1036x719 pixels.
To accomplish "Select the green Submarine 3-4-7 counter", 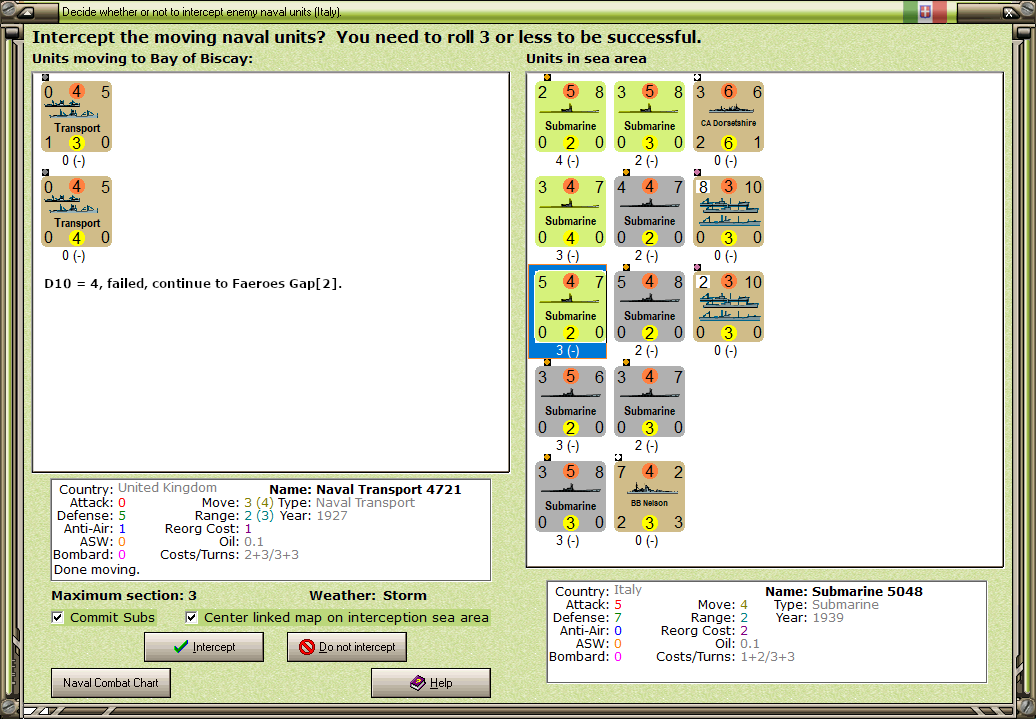I will tap(570, 211).
